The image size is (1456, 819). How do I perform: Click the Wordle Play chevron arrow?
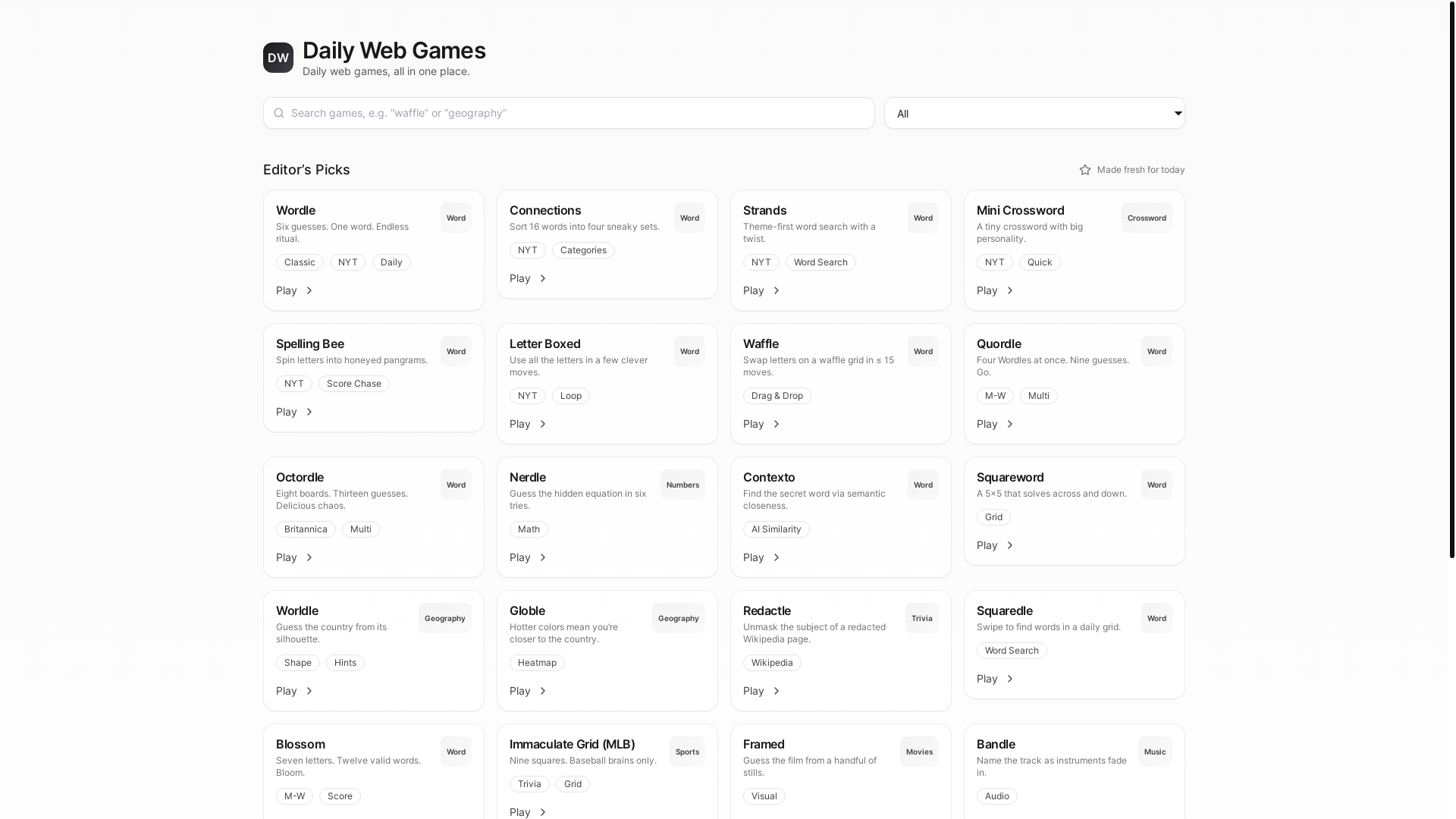click(x=309, y=290)
